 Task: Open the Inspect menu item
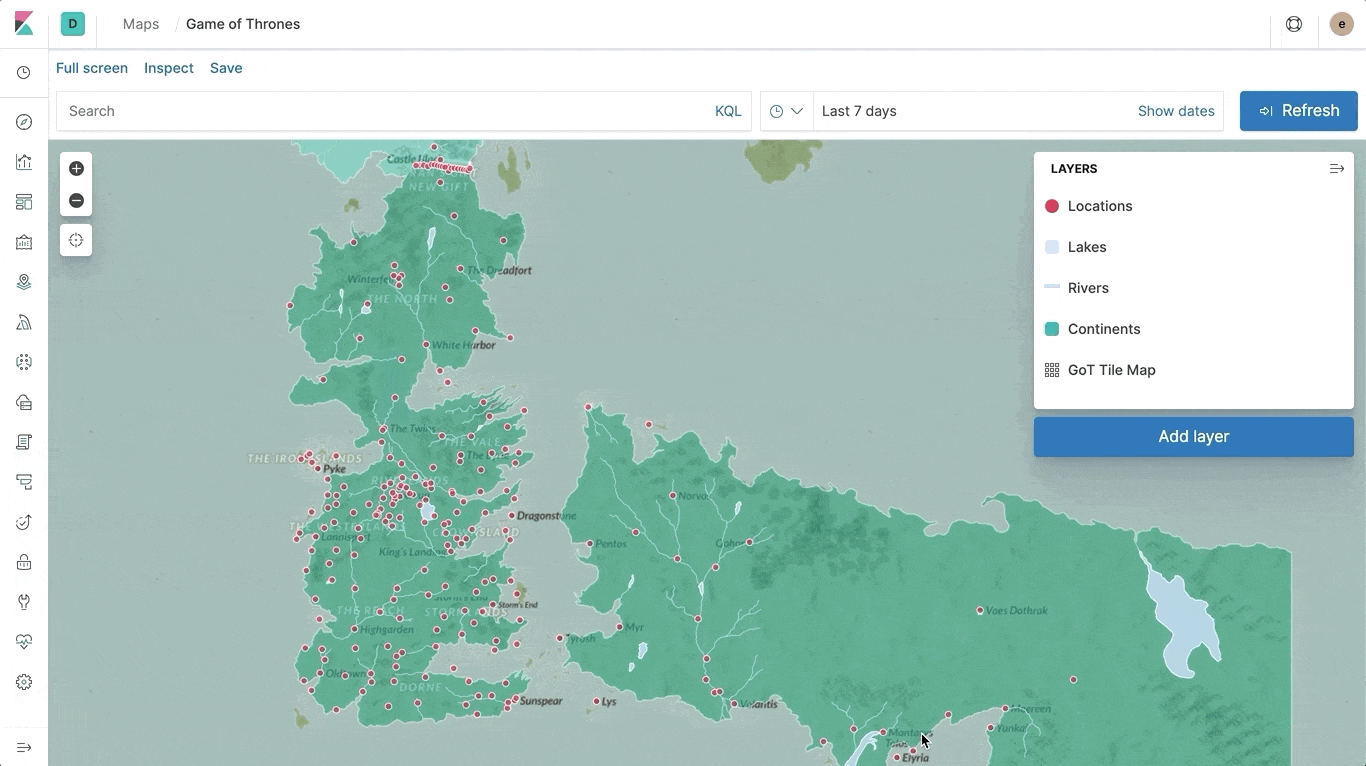pyautogui.click(x=169, y=68)
